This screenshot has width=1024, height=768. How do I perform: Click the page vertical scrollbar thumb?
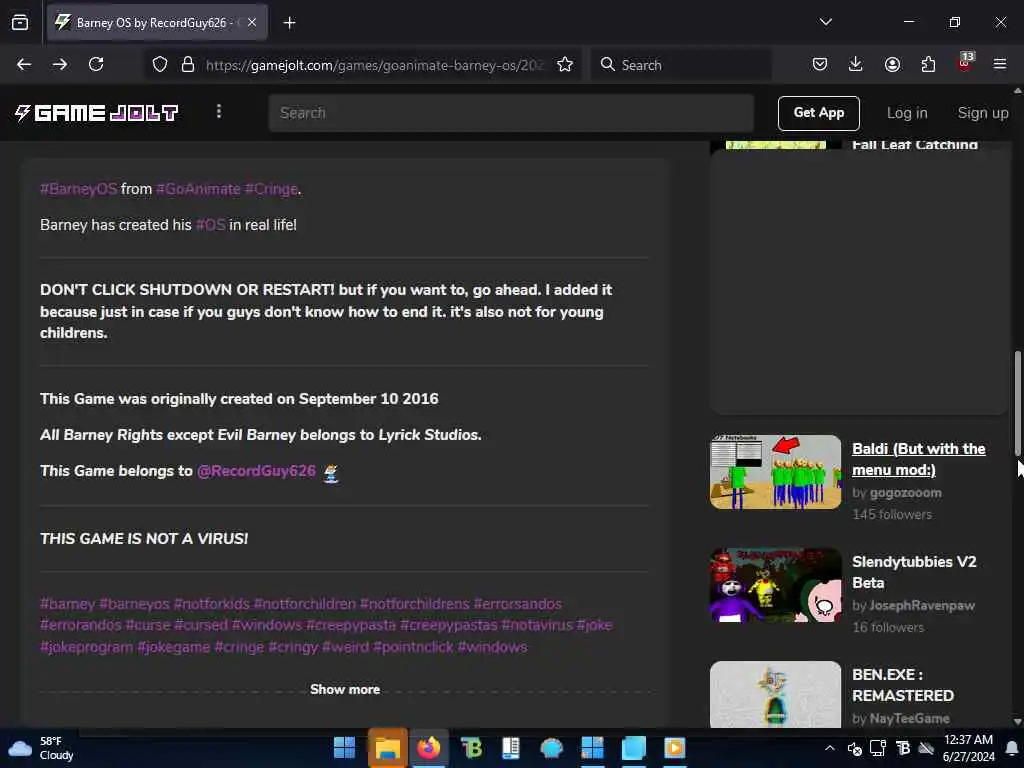(1017, 404)
